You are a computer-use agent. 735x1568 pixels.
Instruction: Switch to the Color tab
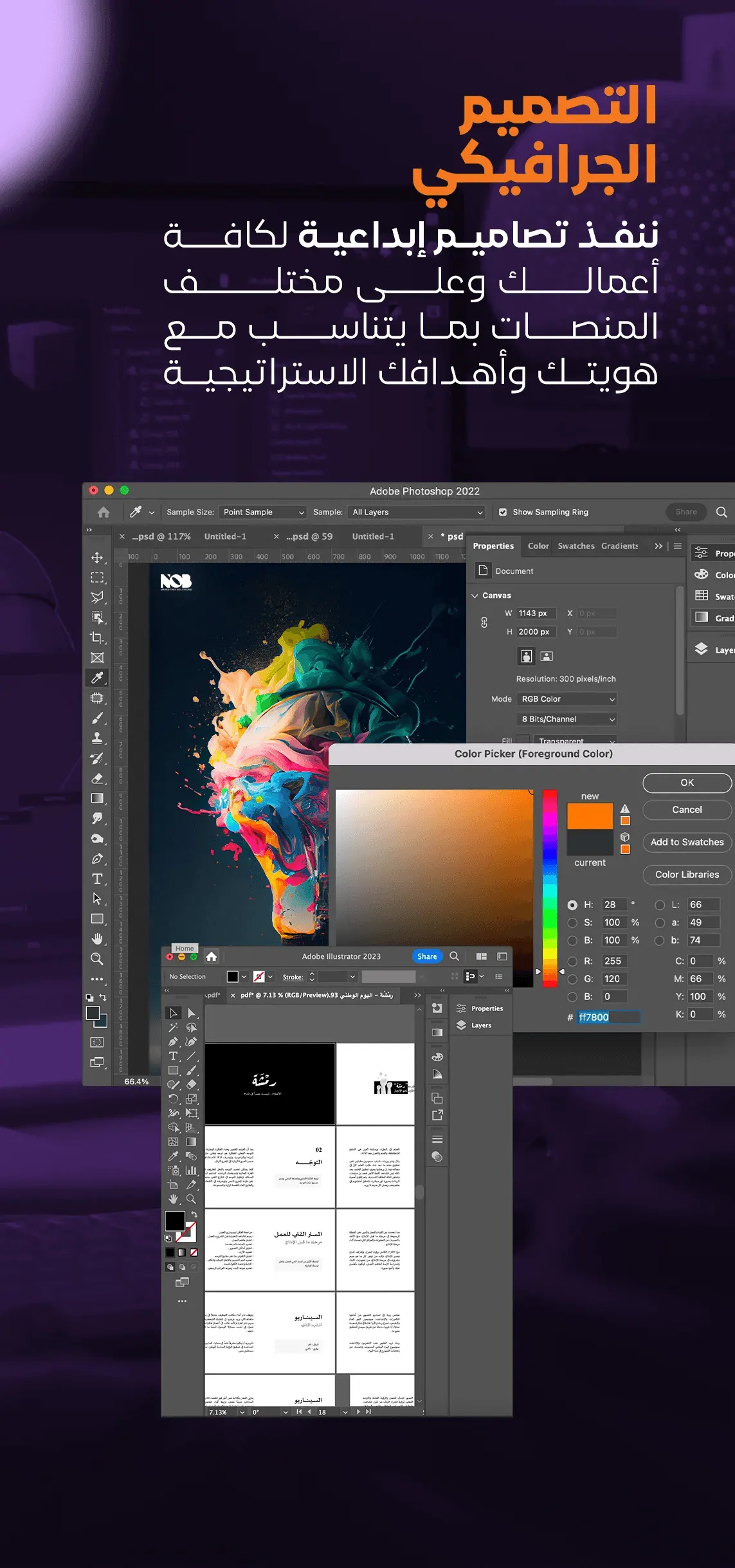(538, 546)
